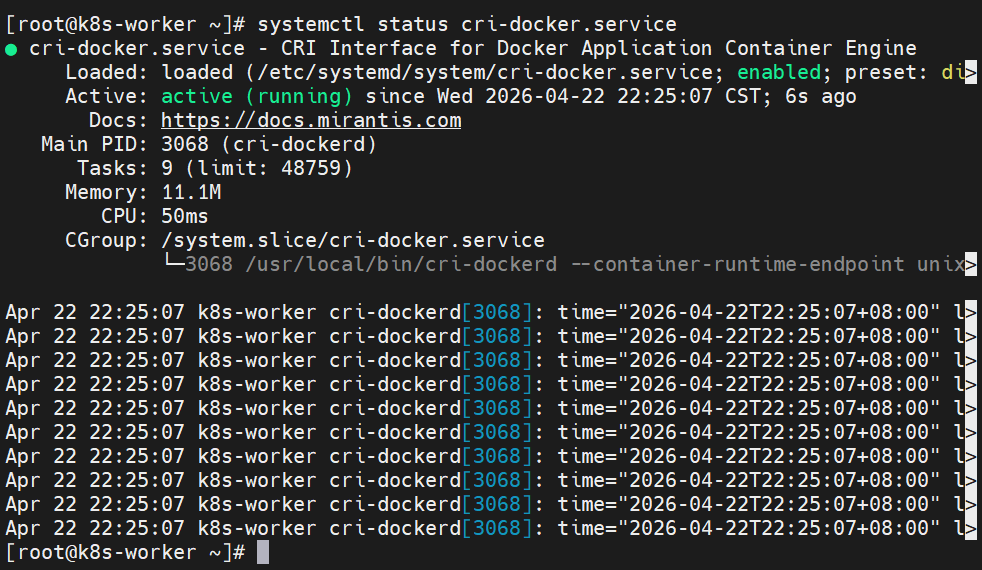The height and width of the screenshot is (570, 982).
Task: Click the truncation arrow on the first log line
Action: point(970,312)
